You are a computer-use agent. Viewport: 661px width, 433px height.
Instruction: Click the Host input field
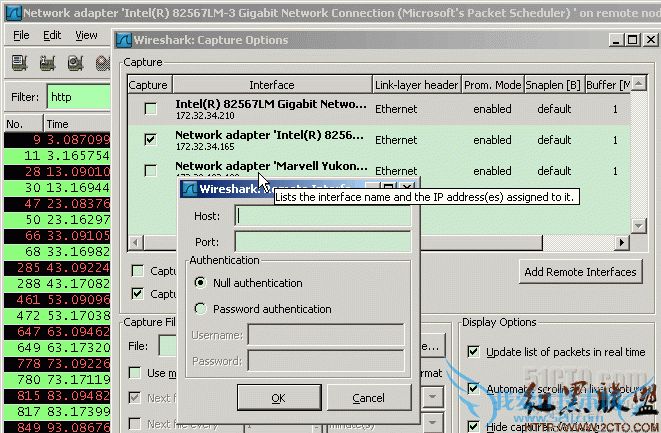[322, 216]
